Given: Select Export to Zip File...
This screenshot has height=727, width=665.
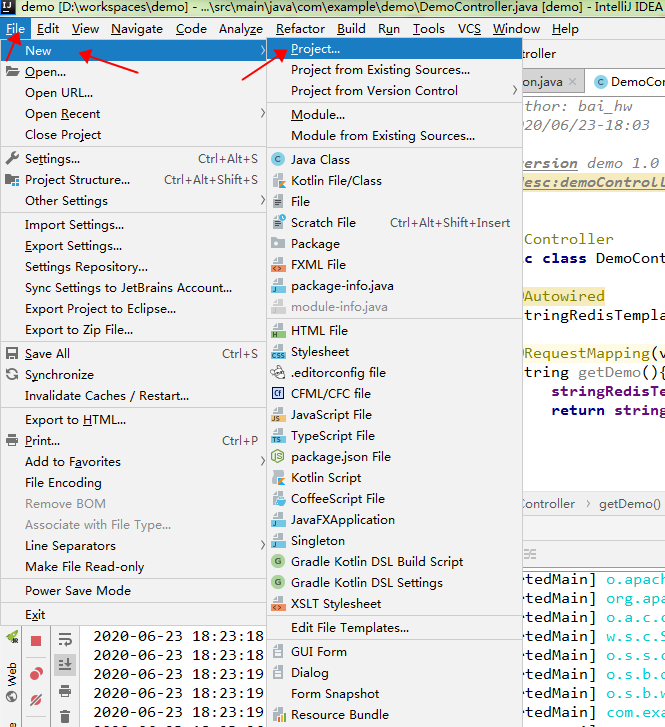Looking at the screenshot, I should coord(134,330).
